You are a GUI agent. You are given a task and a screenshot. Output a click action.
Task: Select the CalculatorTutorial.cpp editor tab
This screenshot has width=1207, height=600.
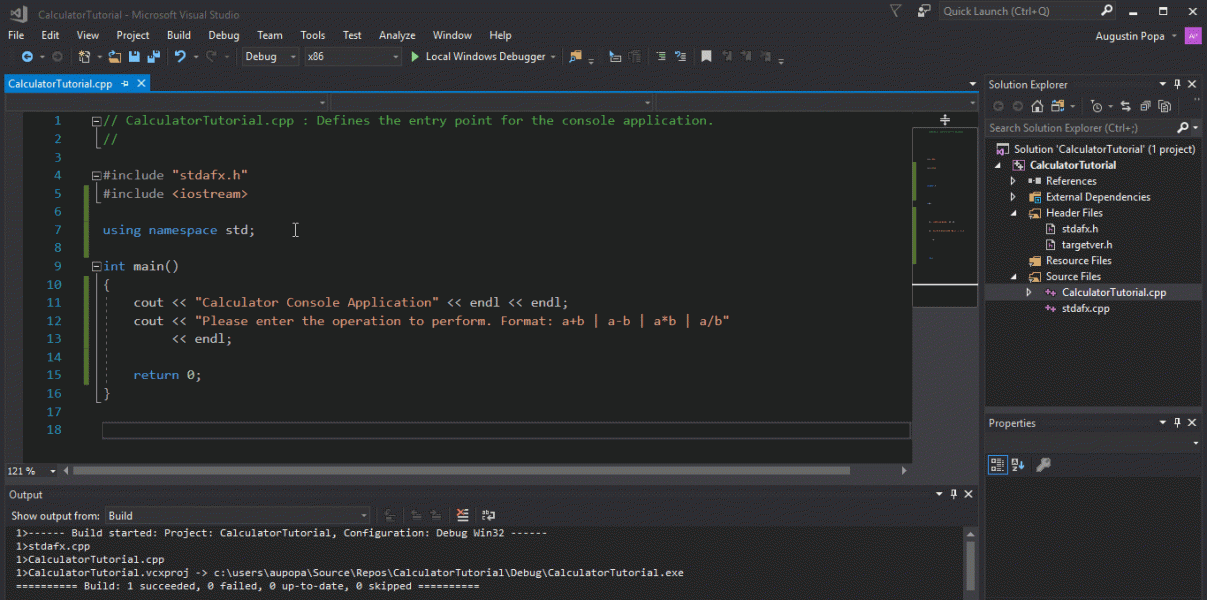coord(60,84)
